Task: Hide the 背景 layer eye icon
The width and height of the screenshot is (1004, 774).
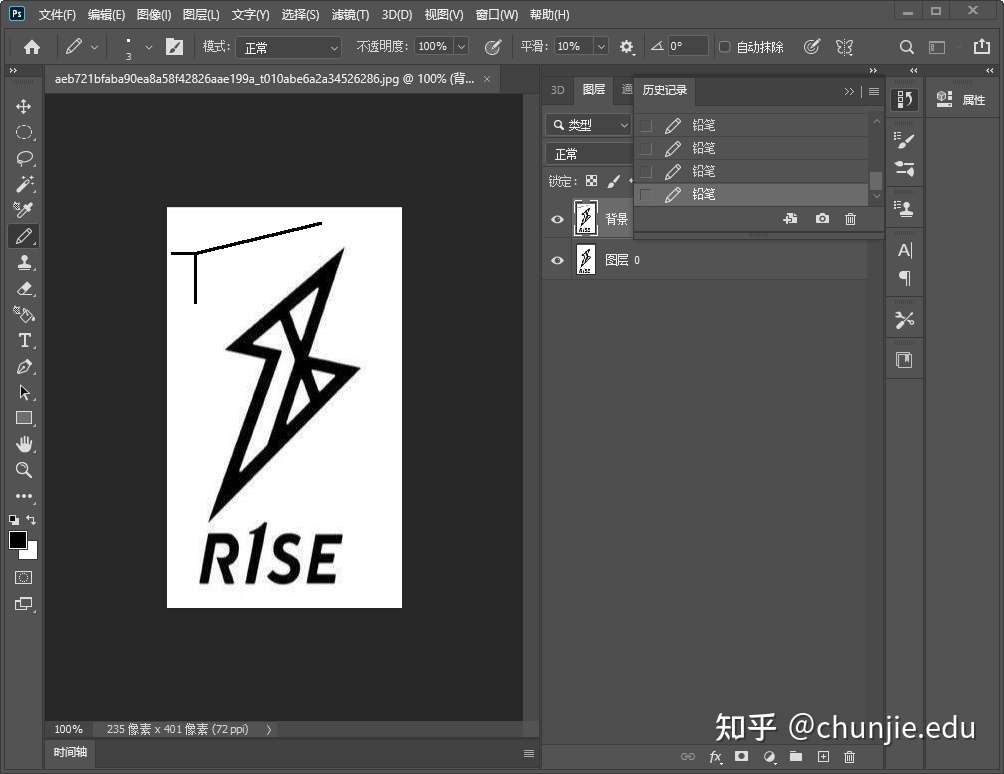Action: point(557,220)
